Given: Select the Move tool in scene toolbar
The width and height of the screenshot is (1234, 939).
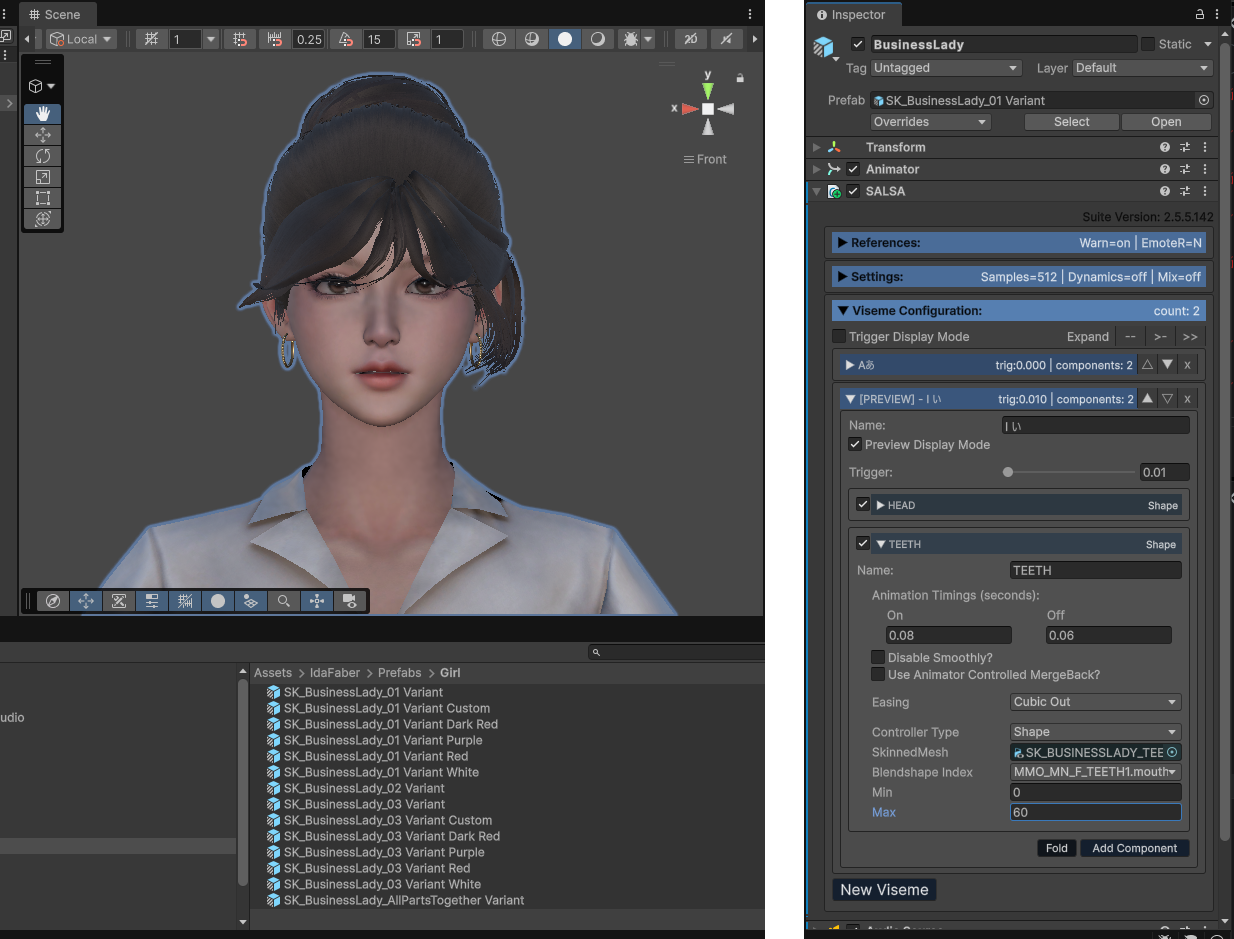Looking at the screenshot, I should [x=42, y=135].
